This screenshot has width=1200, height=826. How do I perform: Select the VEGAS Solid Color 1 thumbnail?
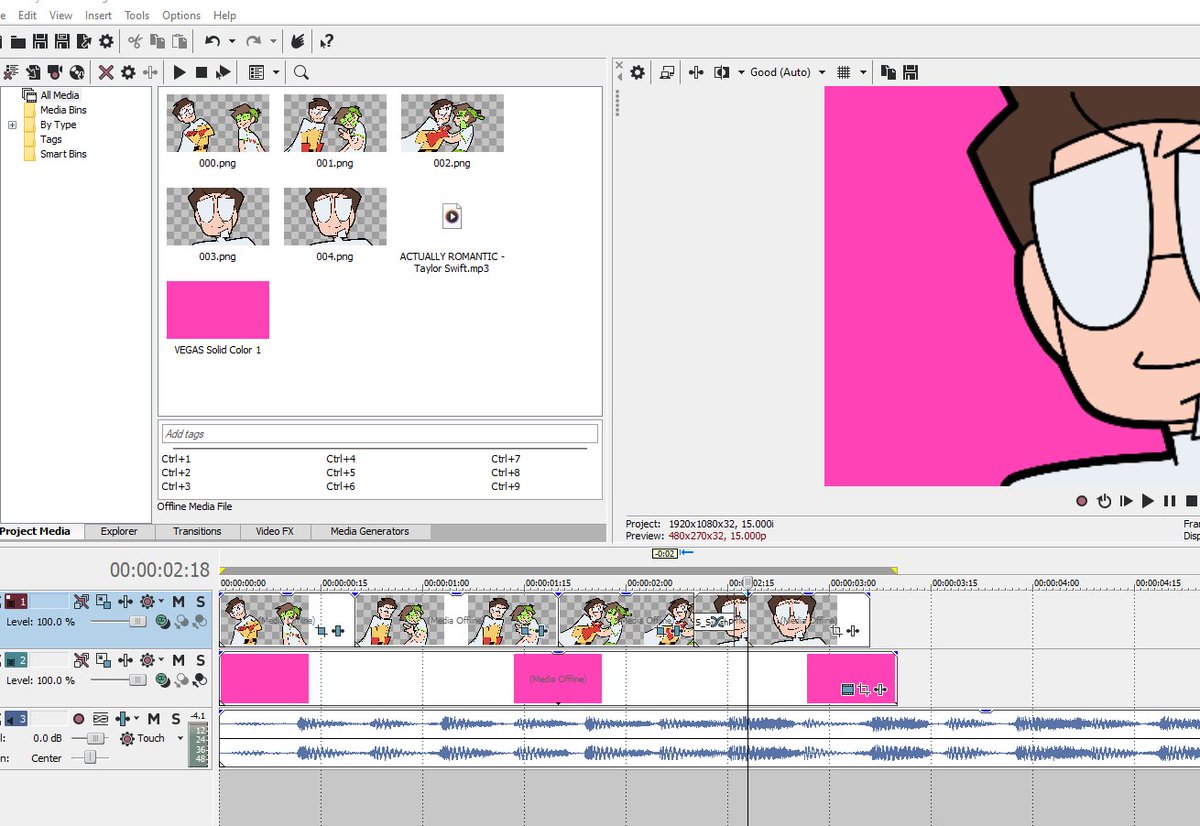(218, 310)
